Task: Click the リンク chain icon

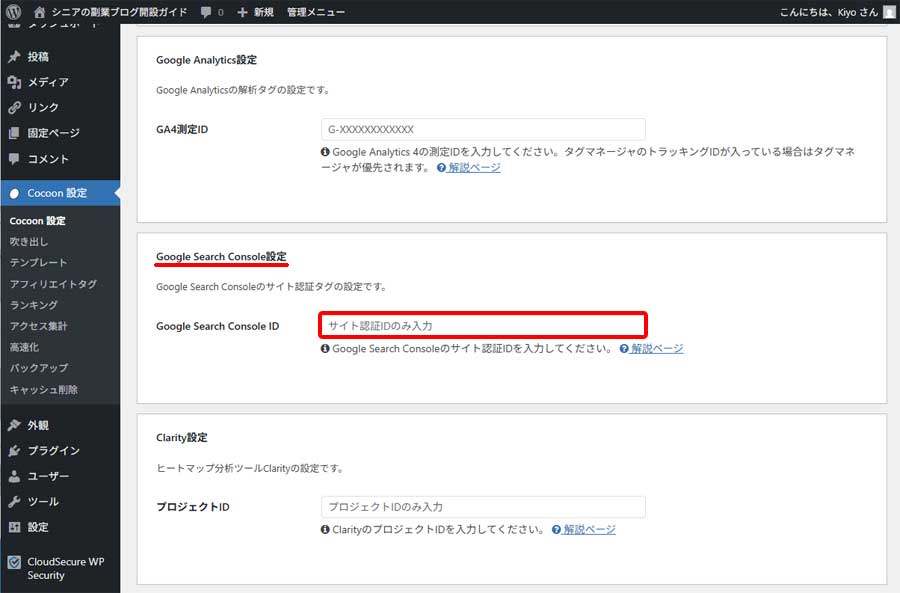Action: point(14,107)
